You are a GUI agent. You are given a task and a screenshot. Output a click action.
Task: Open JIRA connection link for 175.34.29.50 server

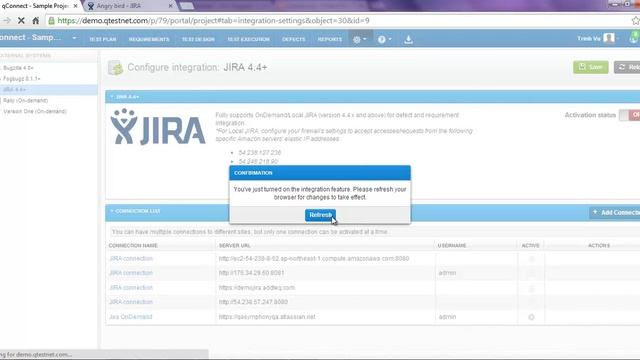coord(131,273)
